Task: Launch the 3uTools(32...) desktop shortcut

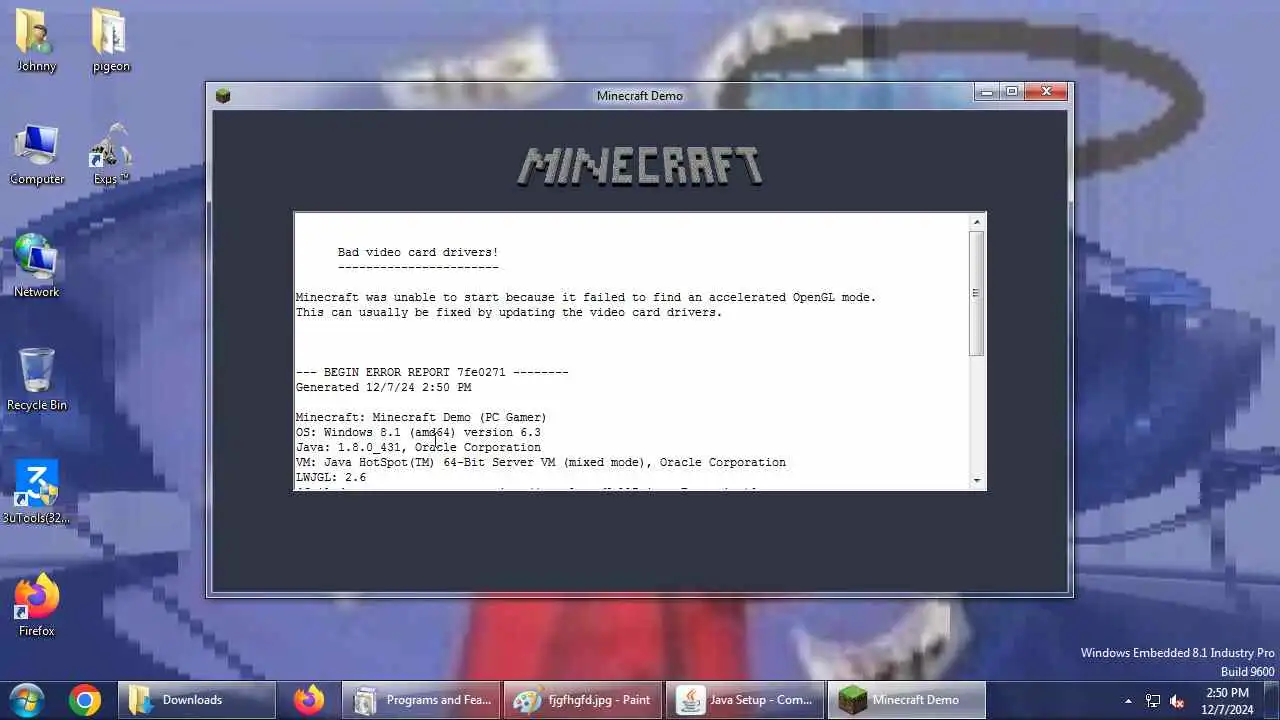Action: [37, 492]
